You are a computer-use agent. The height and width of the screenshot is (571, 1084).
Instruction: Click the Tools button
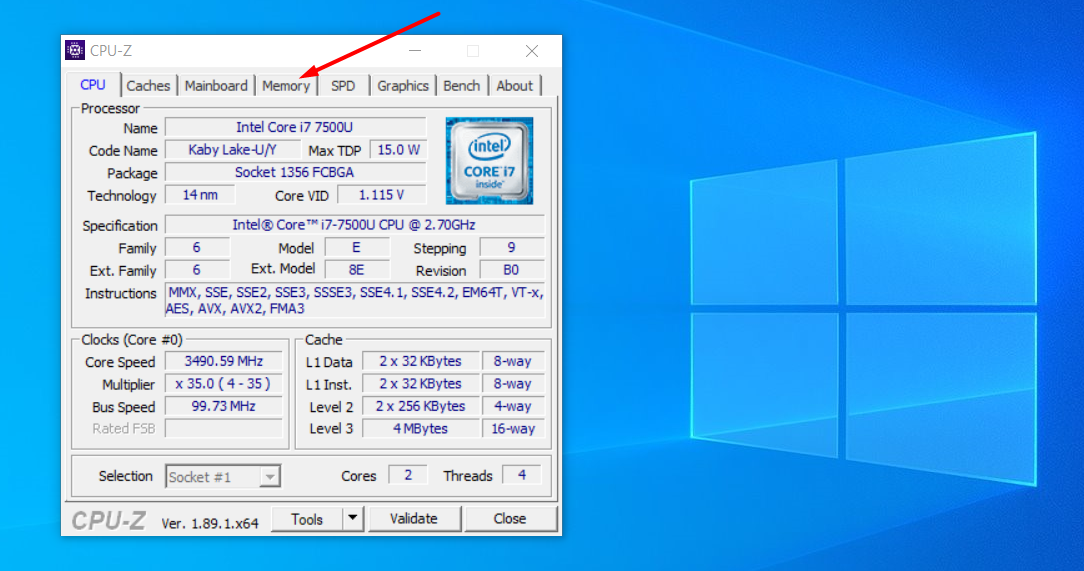307,519
